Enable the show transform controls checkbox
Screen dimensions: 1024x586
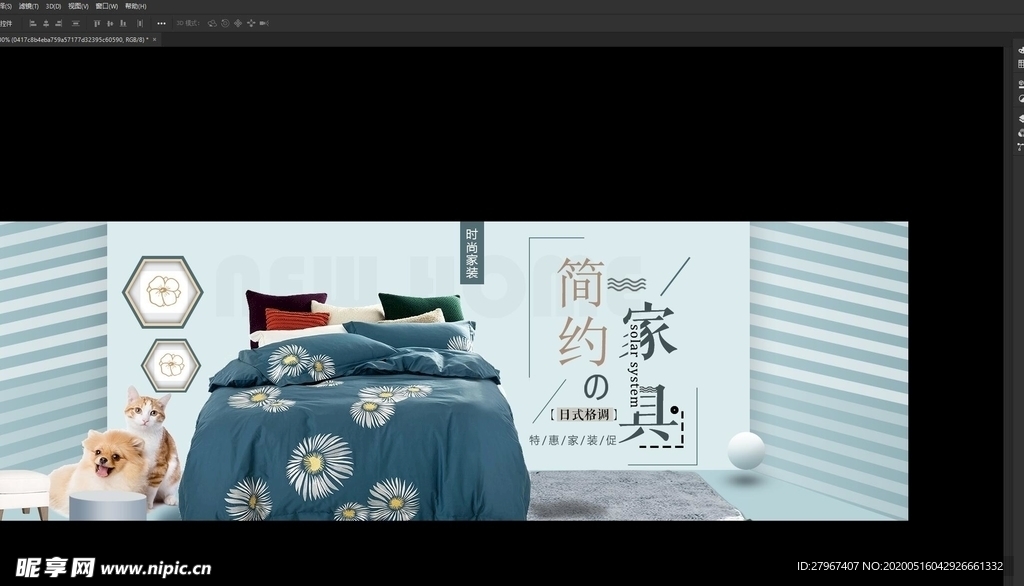click(8, 22)
